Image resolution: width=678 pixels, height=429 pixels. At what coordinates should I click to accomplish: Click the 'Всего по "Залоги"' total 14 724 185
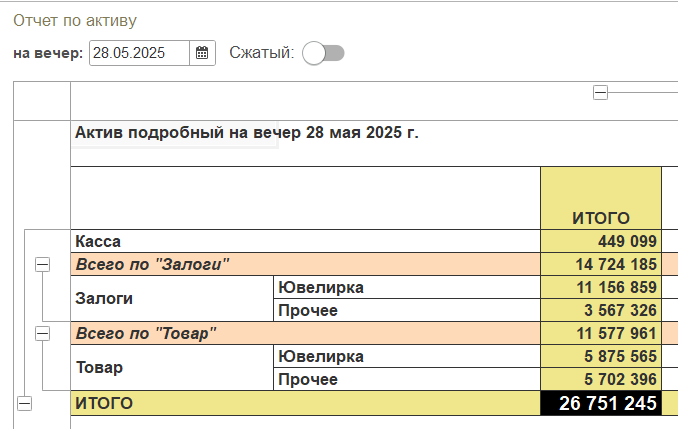tap(601, 264)
